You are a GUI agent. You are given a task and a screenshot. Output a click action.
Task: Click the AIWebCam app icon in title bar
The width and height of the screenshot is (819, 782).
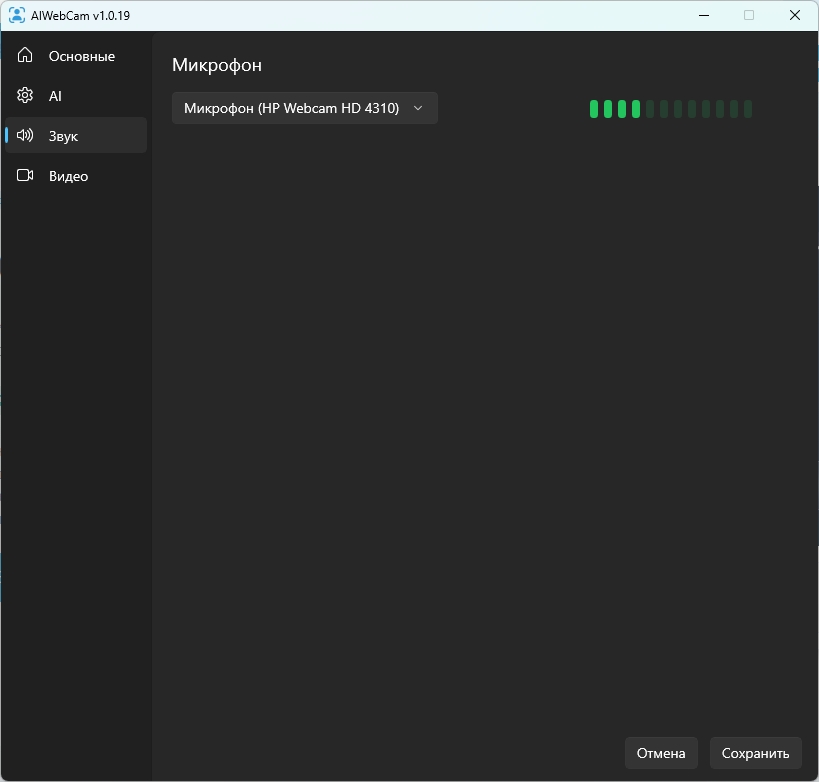(x=17, y=15)
